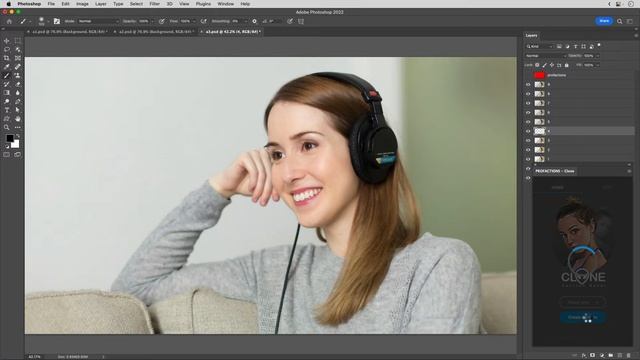Hide layer 9
Viewport: 640px width, 360px height.
tap(528, 84)
